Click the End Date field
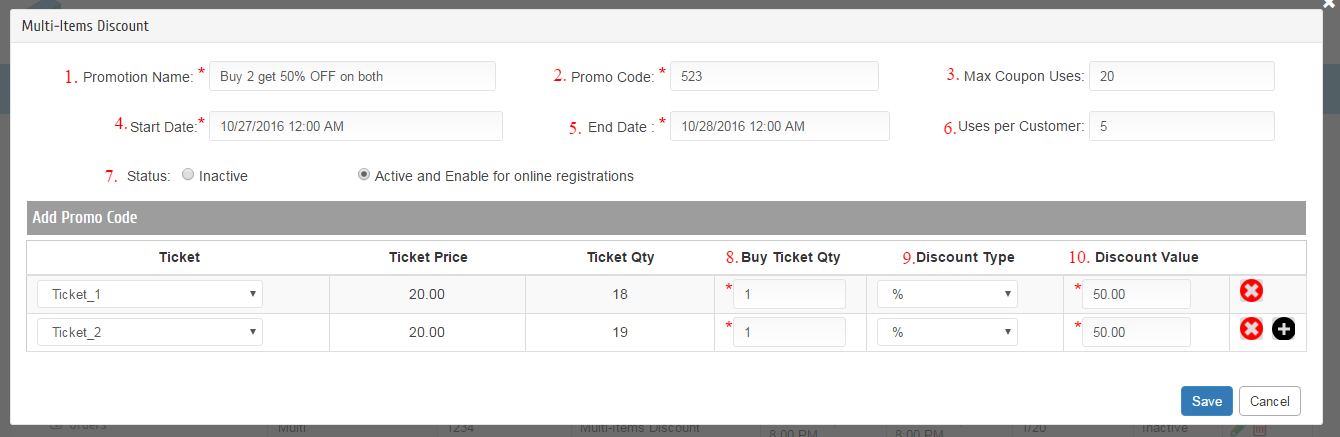The image size is (1340, 437). click(x=779, y=126)
